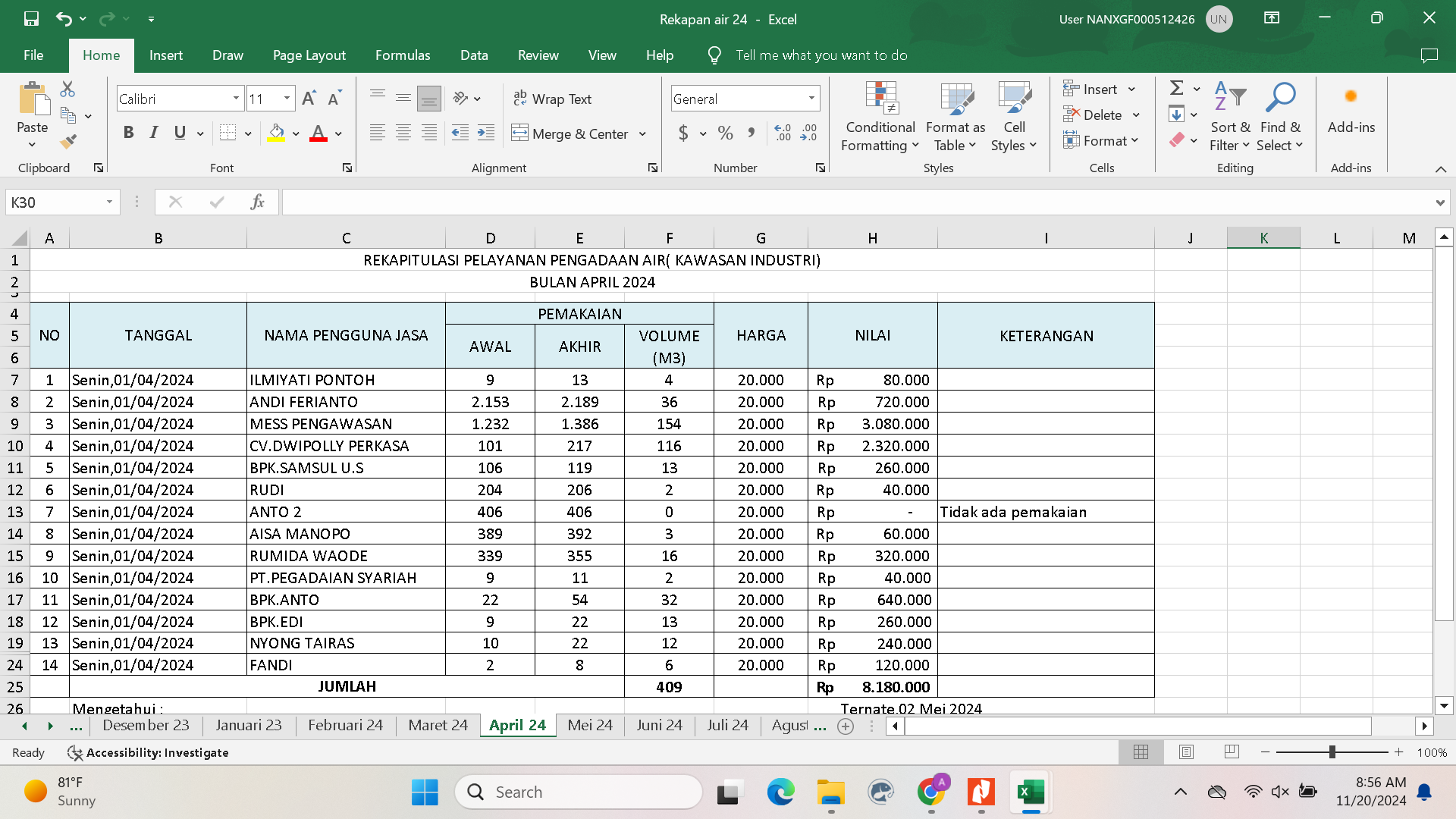Toggle Align Left horizontal alignment

click(377, 133)
